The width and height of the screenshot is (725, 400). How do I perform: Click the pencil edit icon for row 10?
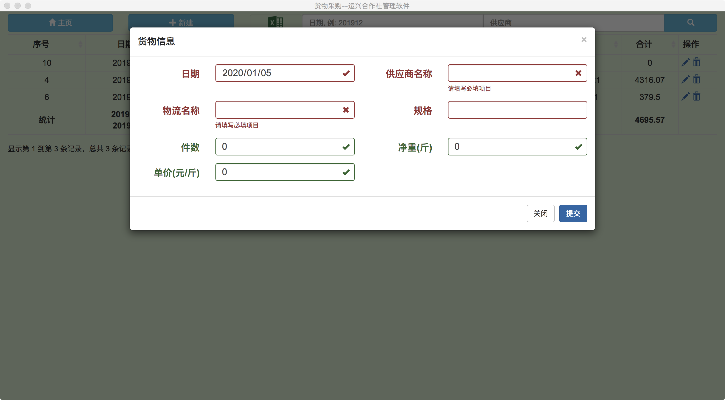[x=686, y=62]
